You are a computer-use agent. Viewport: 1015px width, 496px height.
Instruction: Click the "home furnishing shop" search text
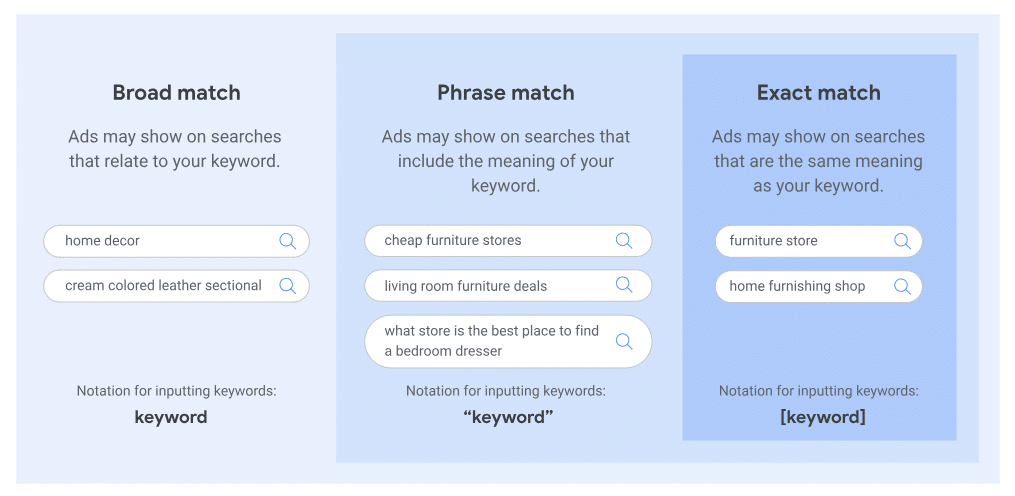pyautogui.click(x=797, y=286)
